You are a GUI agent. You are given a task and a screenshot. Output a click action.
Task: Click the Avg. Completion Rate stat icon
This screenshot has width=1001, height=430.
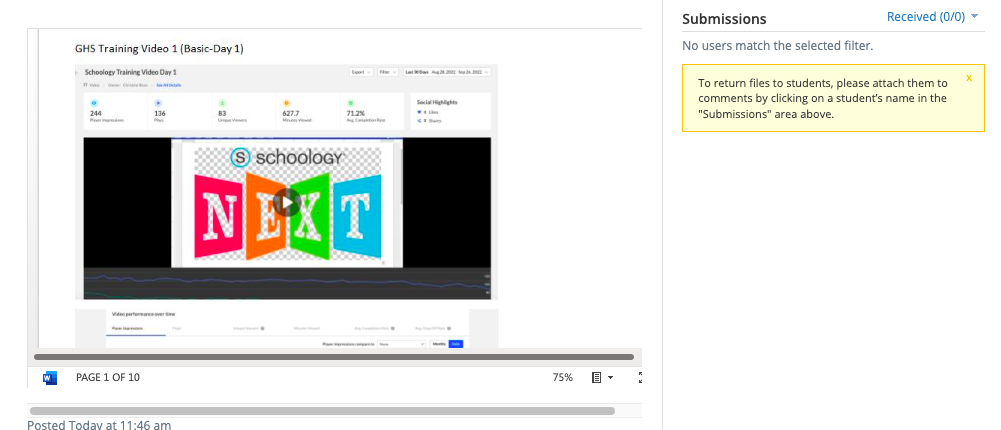pyautogui.click(x=350, y=103)
